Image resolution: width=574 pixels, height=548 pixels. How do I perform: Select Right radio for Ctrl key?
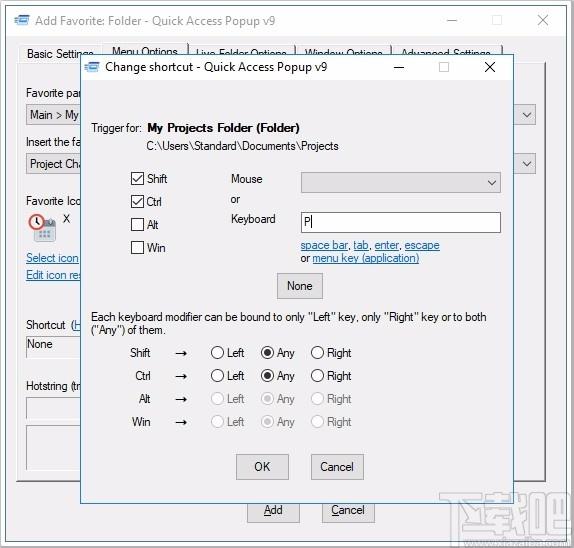tap(317, 376)
